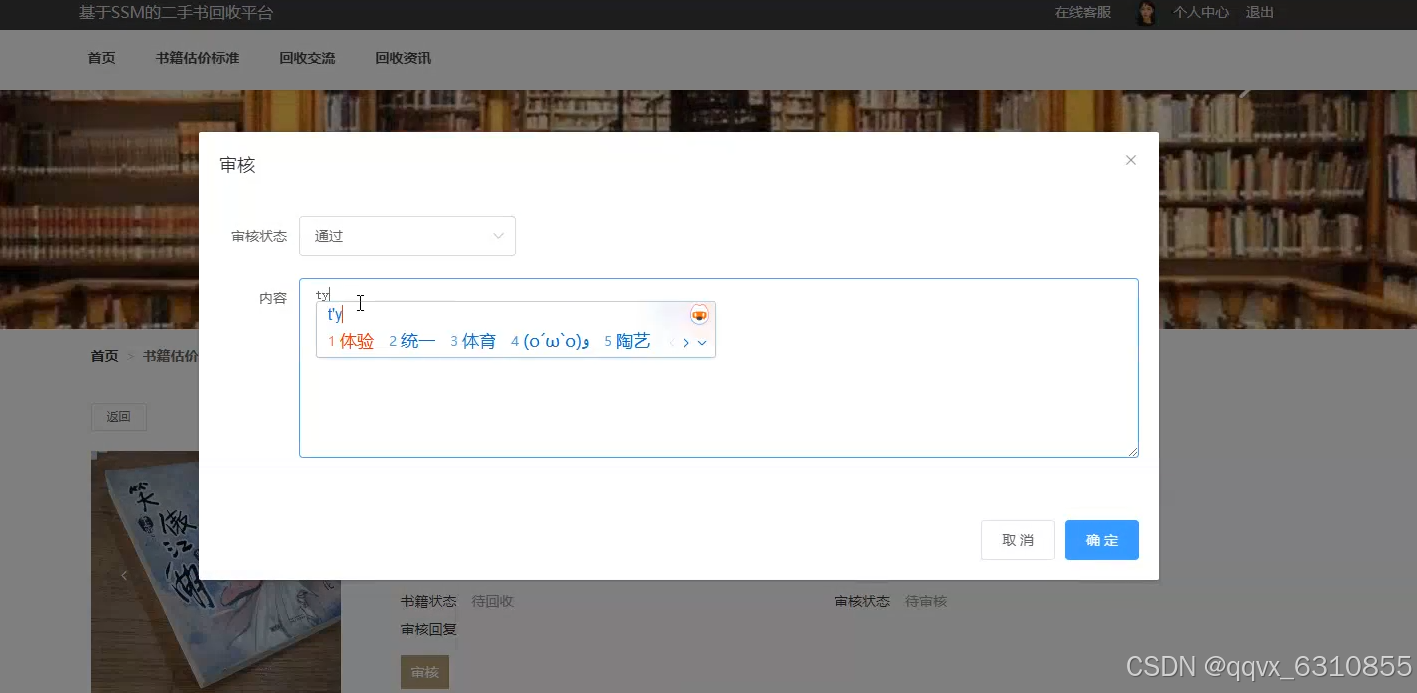Select IME candidate 2 统一
1417x693 pixels.
(x=412, y=342)
